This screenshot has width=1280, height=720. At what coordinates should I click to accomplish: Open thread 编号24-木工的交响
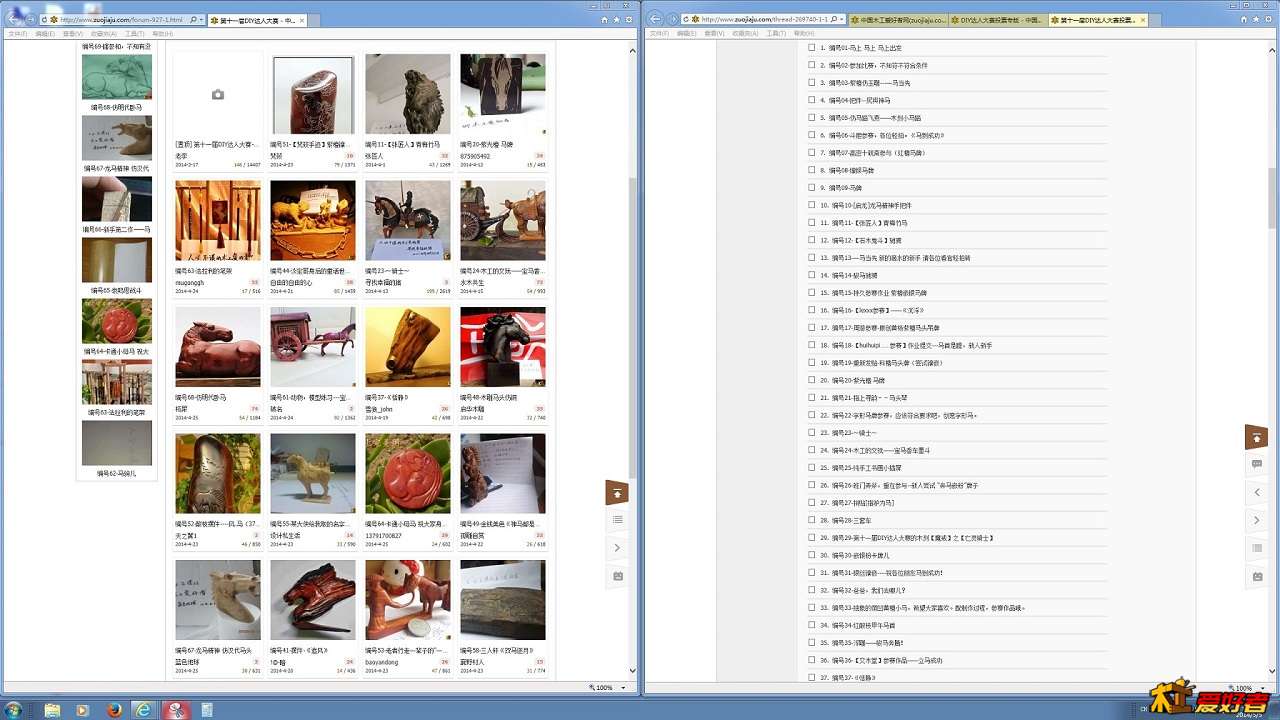[502, 271]
